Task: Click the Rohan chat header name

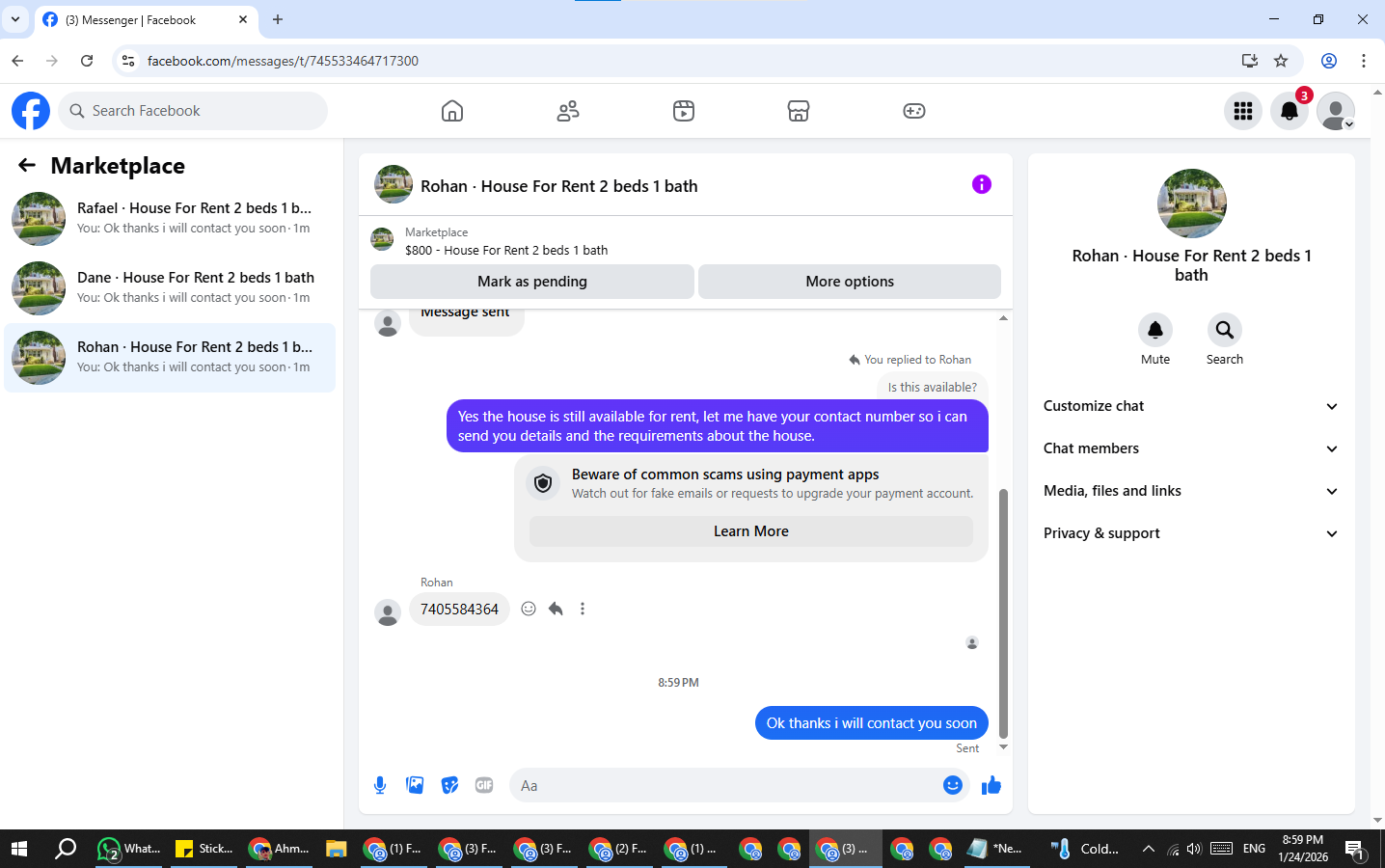Action: tap(559, 186)
